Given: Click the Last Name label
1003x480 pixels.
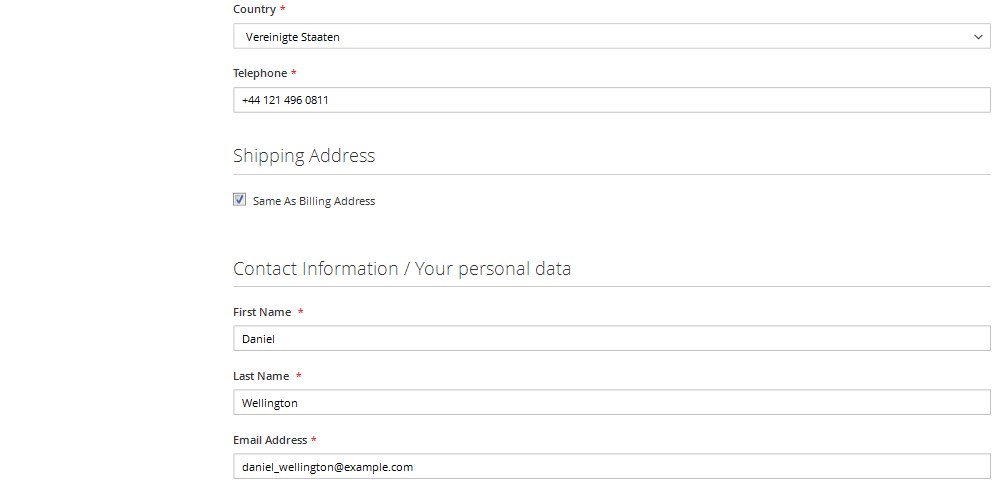Looking at the screenshot, I should click(x=261, y=376).
